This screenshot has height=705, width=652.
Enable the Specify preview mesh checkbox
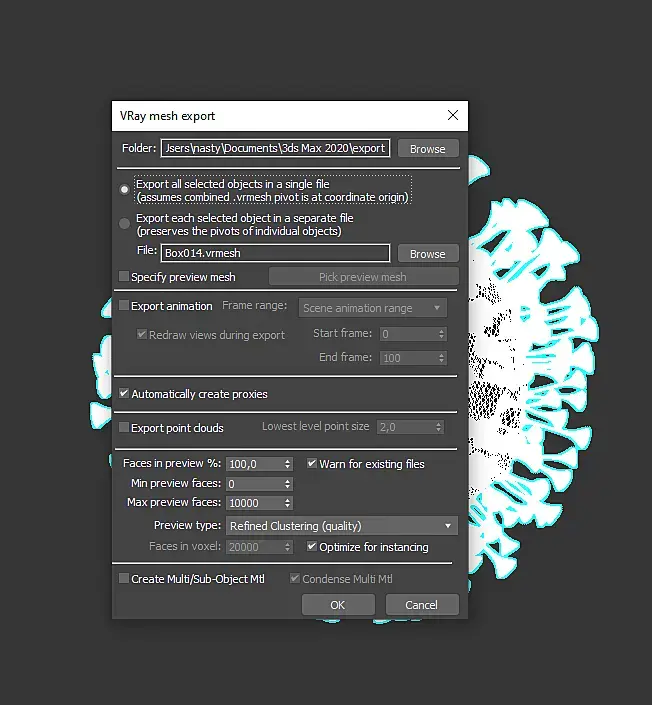click(x=124, y=276)
